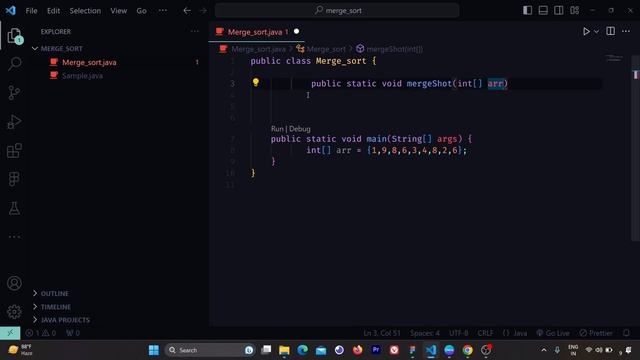Viewport: 640px width, 360px height.
Task: Open Explorer views and more actions ellipsis
Action: pos(194,31)
